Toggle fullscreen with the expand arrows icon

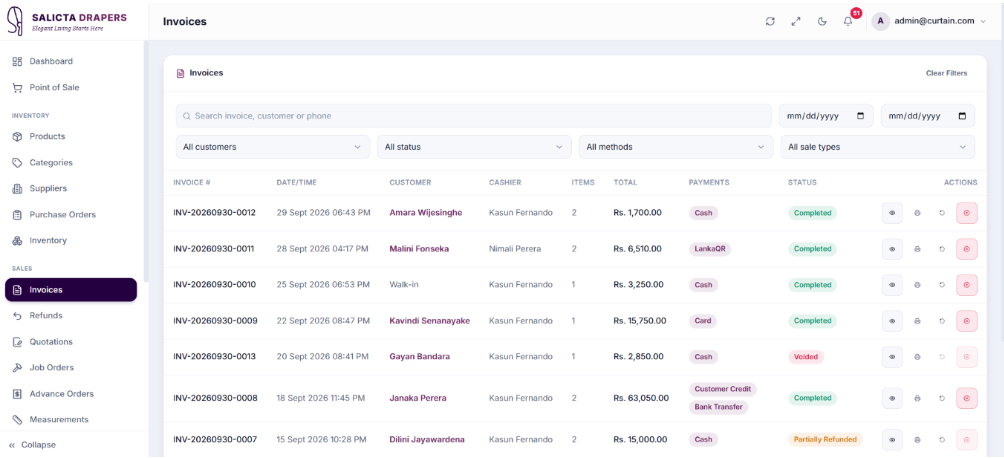click(x=796, y=21)
